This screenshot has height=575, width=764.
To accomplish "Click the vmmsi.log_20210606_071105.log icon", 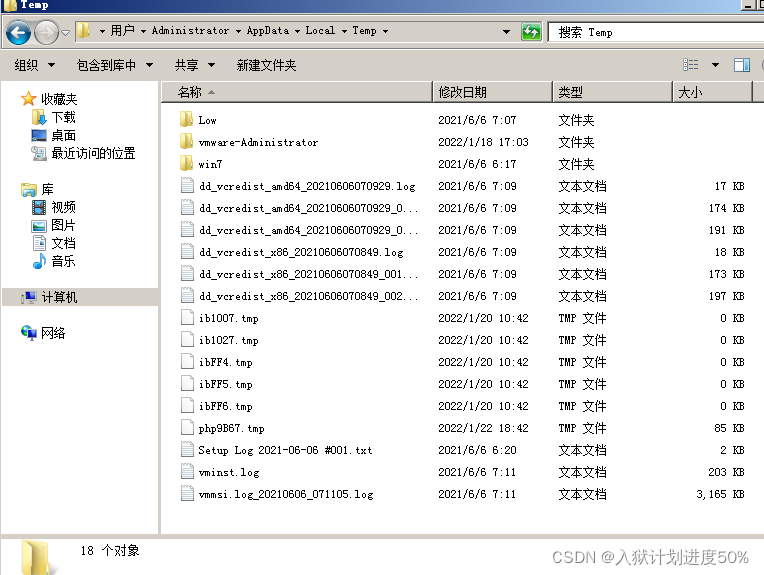I will coord(187,493).
